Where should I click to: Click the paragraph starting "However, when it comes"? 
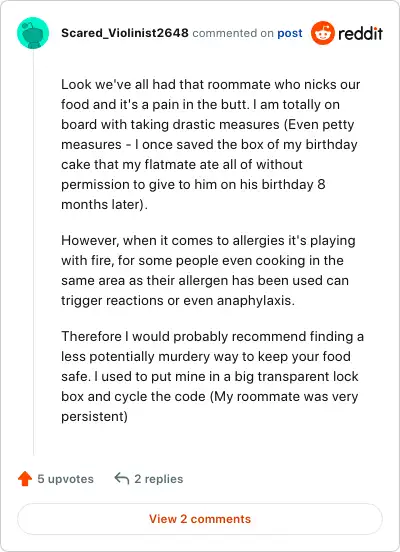[208, 270]
